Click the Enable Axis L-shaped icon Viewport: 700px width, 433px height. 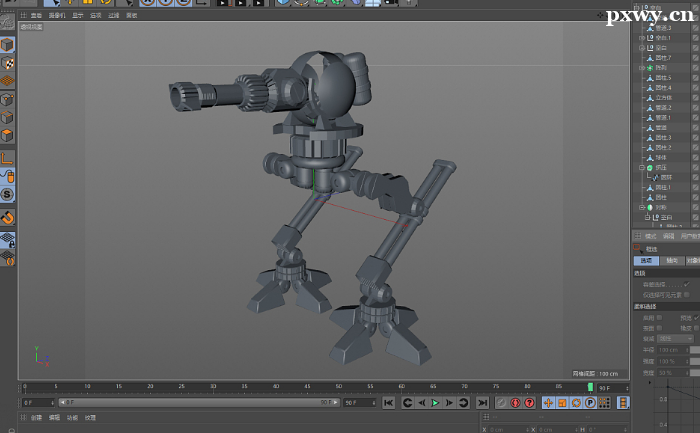click(x=7, y=158)
